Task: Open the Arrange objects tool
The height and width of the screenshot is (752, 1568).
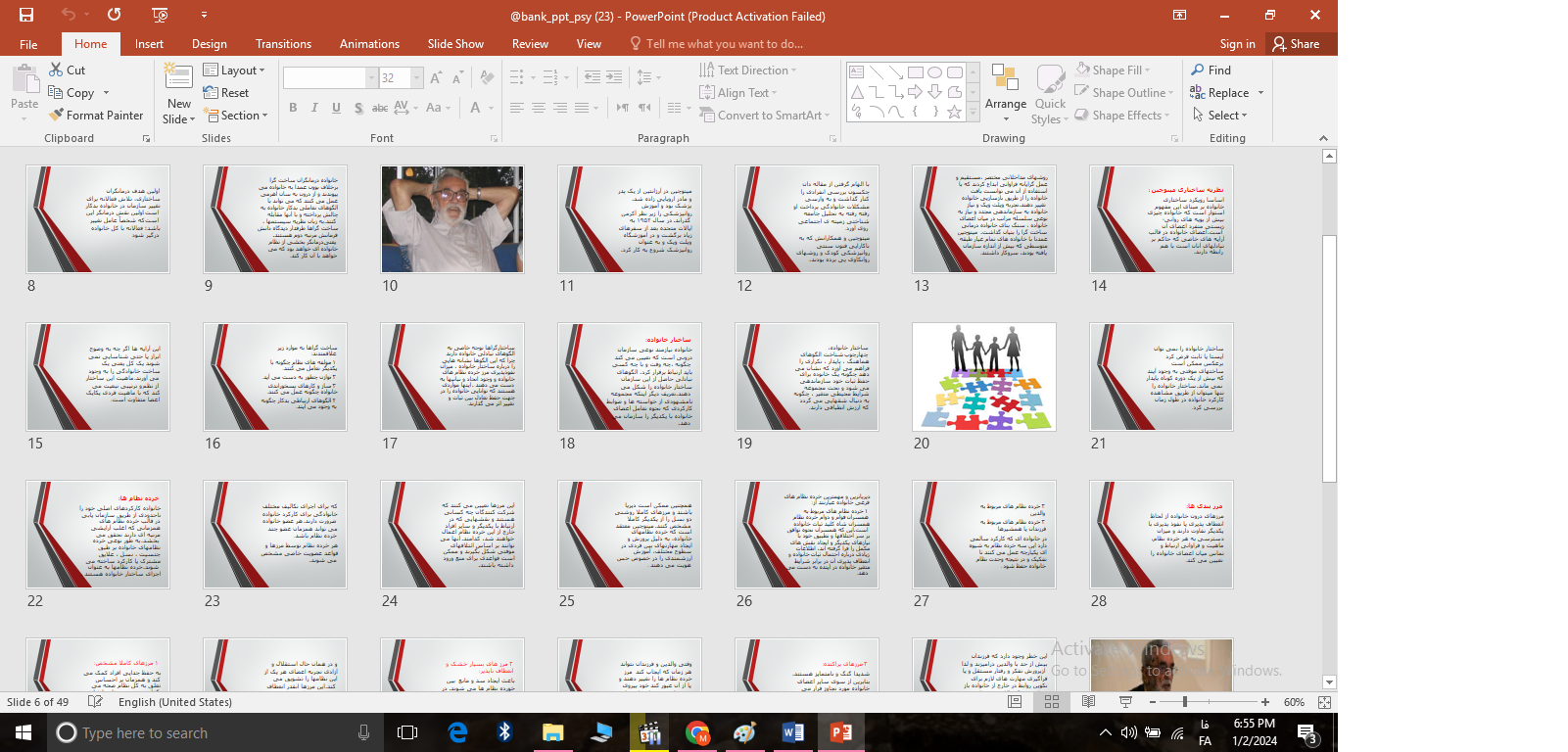Action: pyautogui.click(x=1006, y=90)
